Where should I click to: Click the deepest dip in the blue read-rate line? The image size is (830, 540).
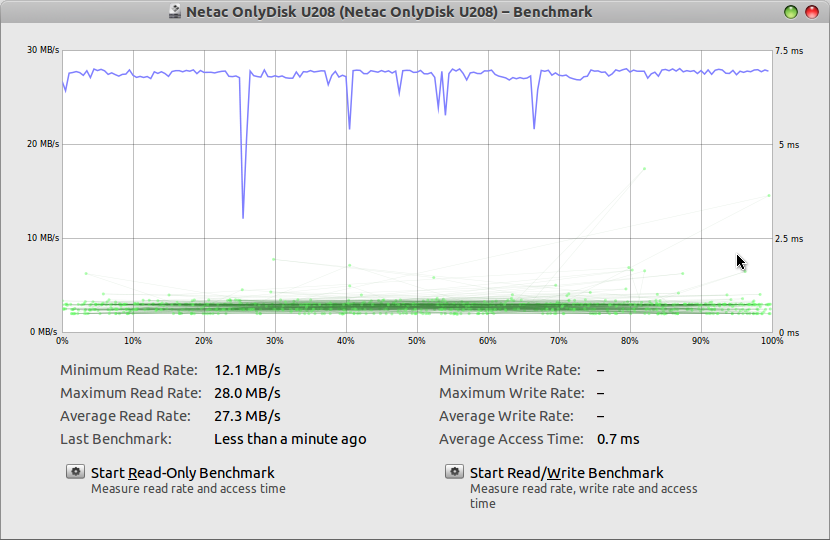point(243,216)
